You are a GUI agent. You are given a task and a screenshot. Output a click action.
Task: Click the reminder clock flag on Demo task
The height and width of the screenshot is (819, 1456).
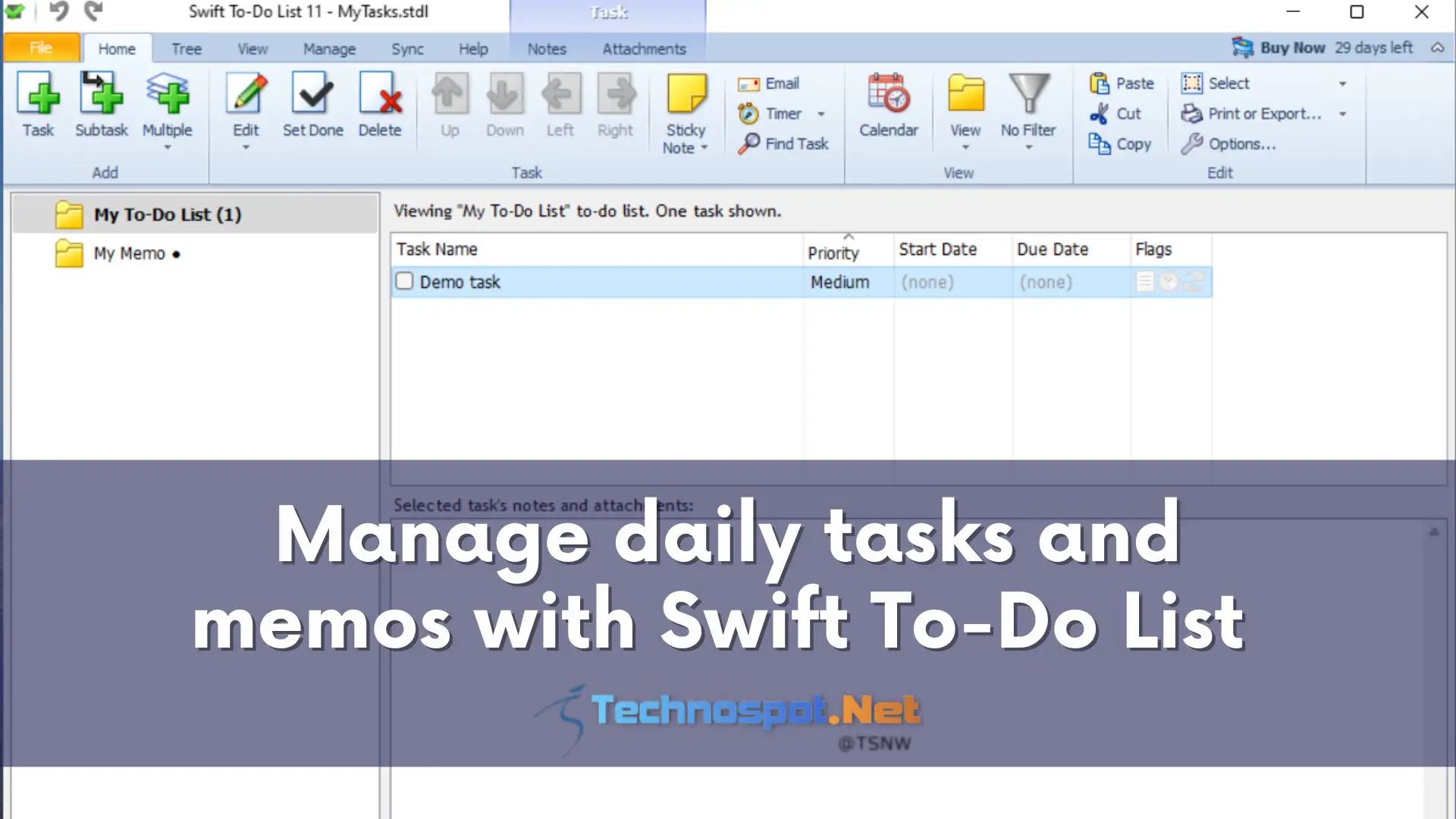tap(1169, 281)
